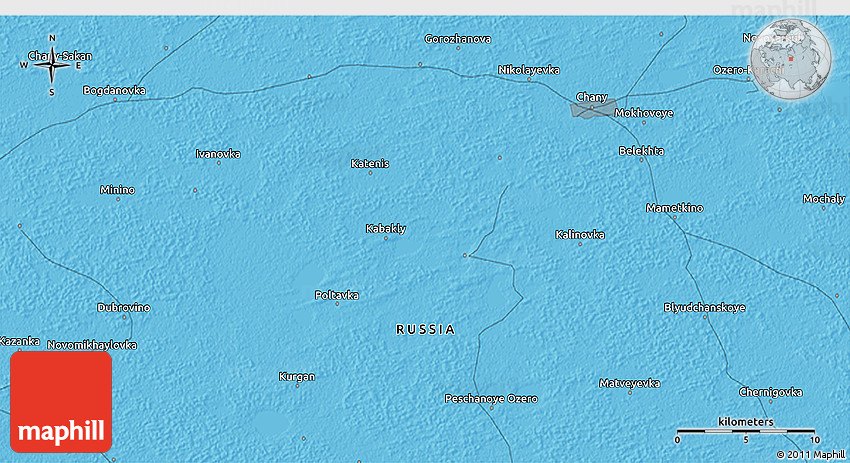Screen dimensions: 850x463
Task: Click the gray Chany urban area shape
Action: pos(593,108)
